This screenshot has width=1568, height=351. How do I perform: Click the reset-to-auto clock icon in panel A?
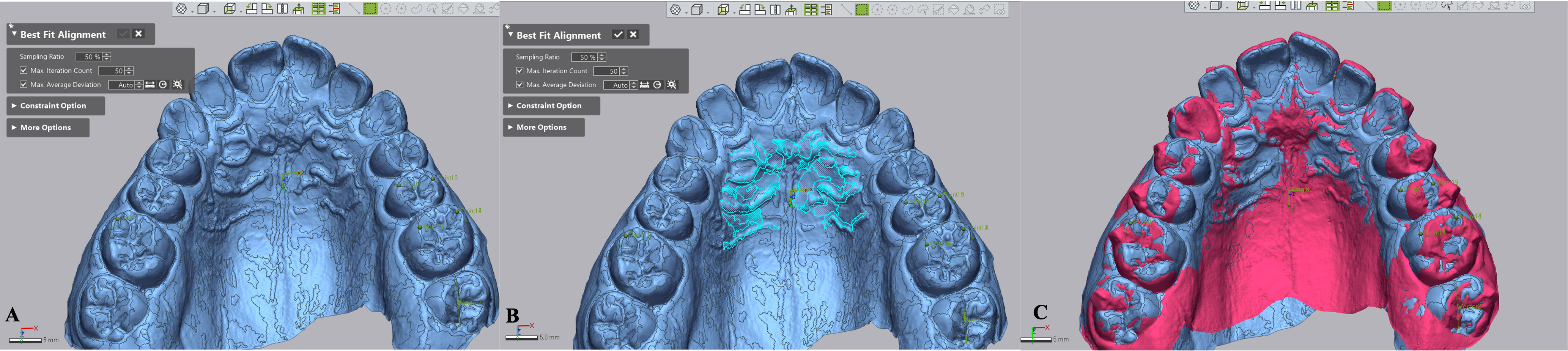(x=163, y=85)
